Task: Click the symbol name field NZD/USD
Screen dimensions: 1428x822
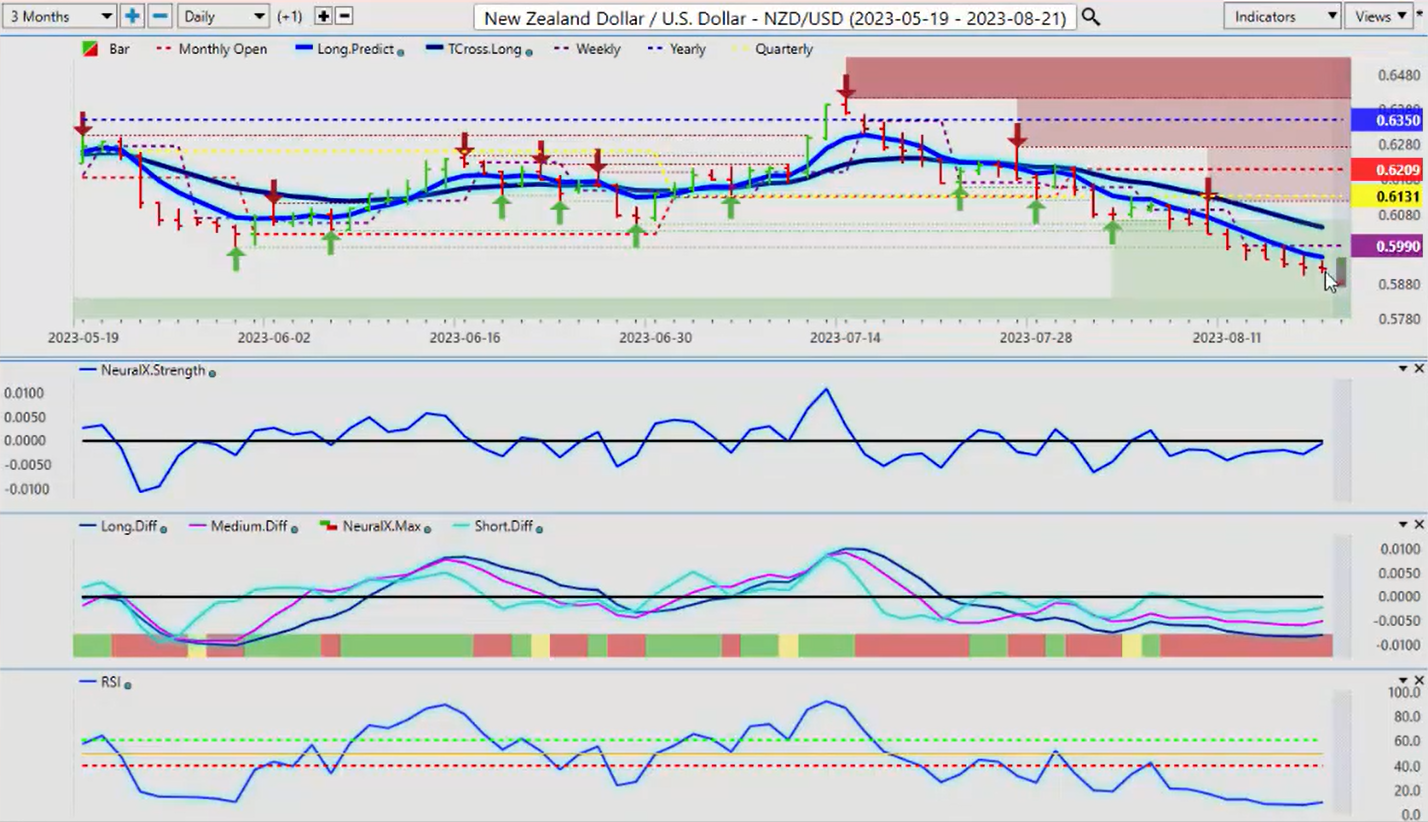Action: pyautogui.click(x=775, y=17)
